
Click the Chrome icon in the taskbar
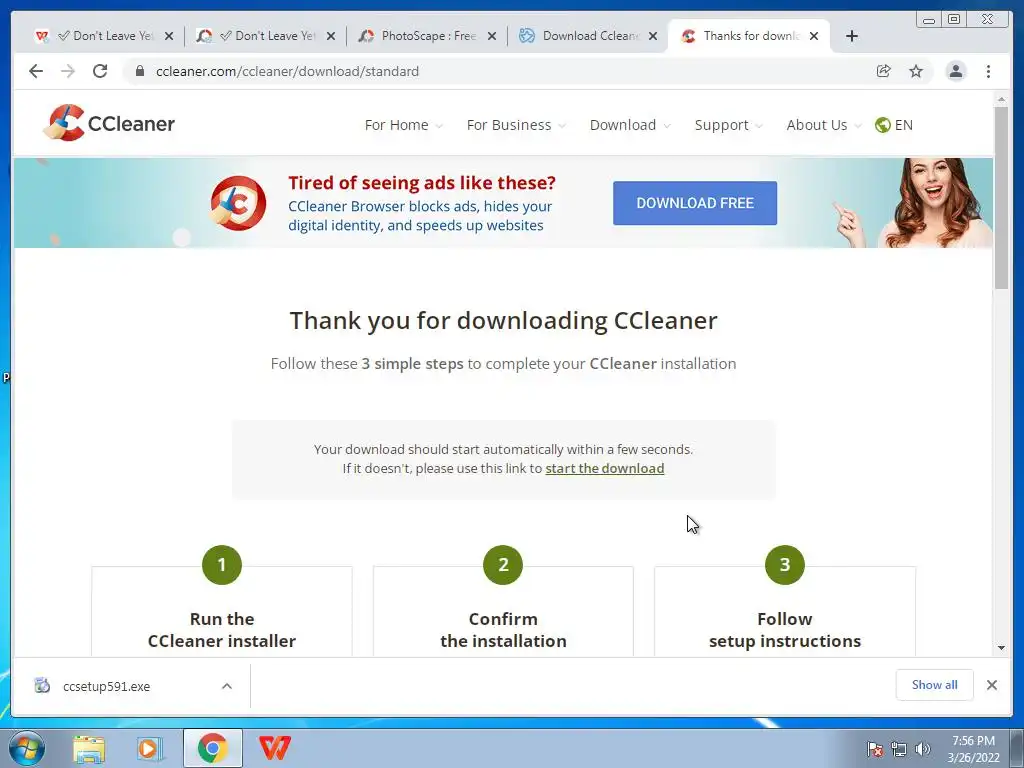click(x=212, y=748)
